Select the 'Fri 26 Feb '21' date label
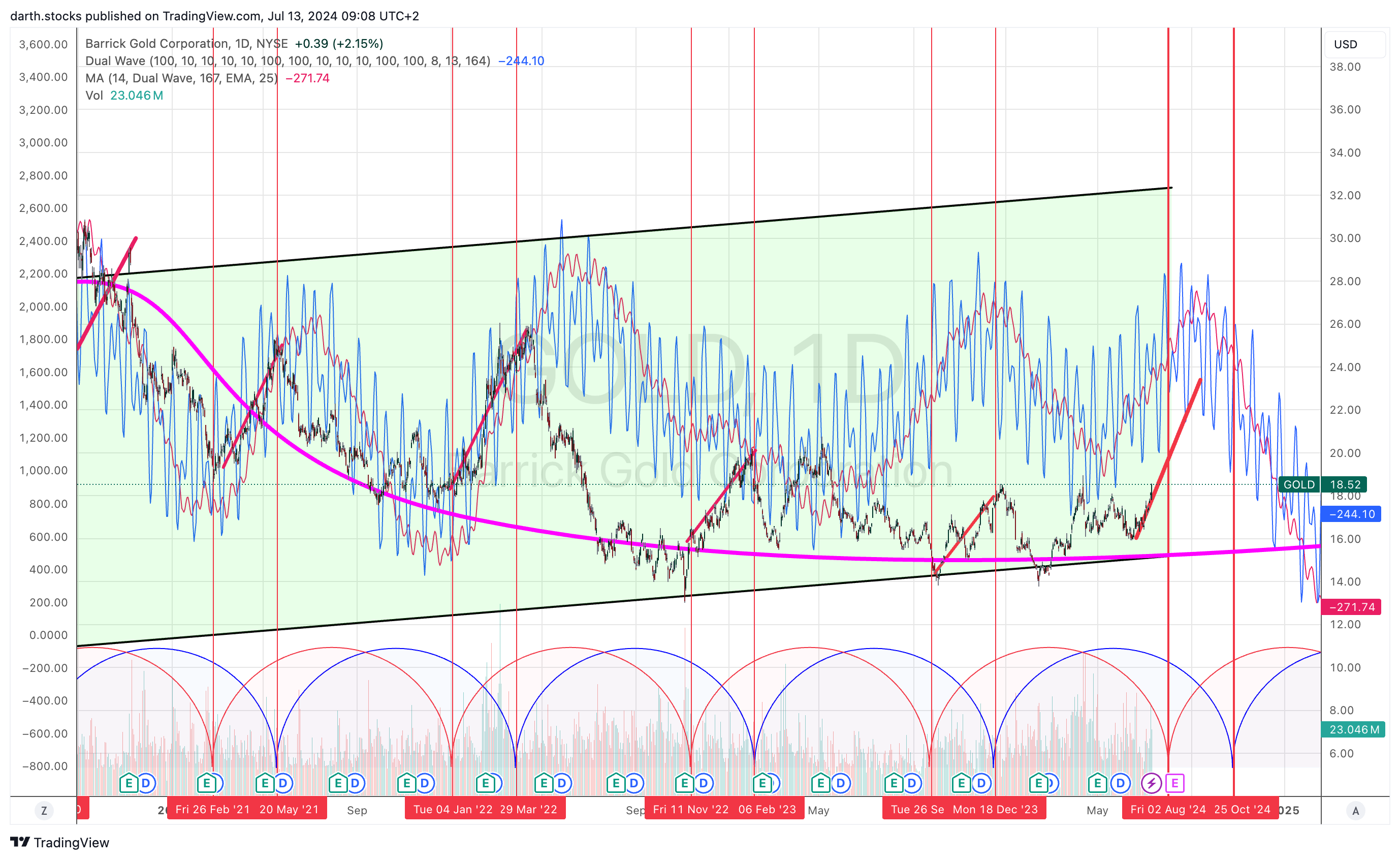This screenshot has height=860, width=1400. [x=212, y=809]
